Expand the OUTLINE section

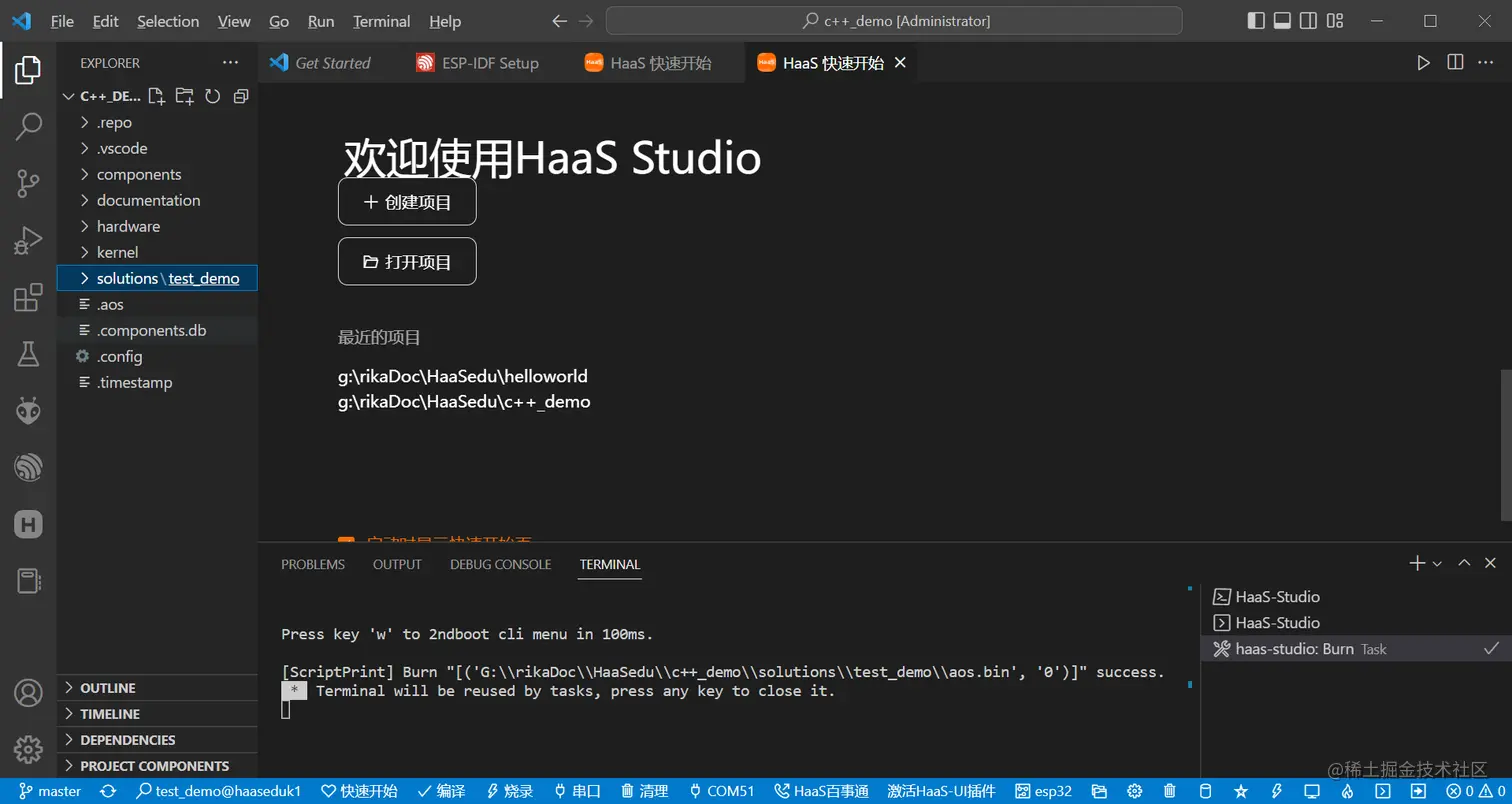[x=157, y=688]
